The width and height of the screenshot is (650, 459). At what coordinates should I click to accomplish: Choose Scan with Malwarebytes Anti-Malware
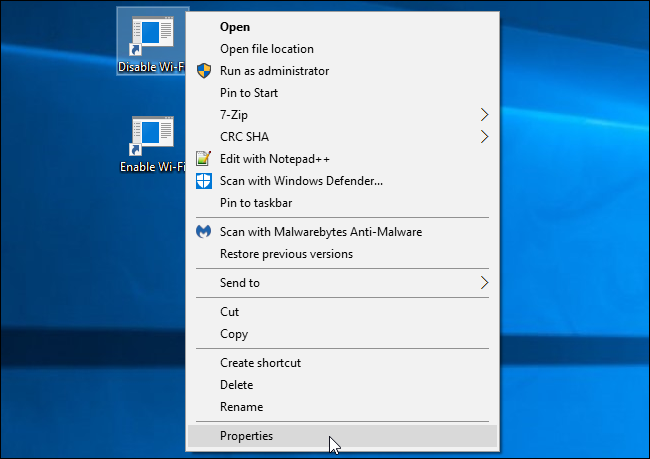pyautogui.click(x=342, y=232)
